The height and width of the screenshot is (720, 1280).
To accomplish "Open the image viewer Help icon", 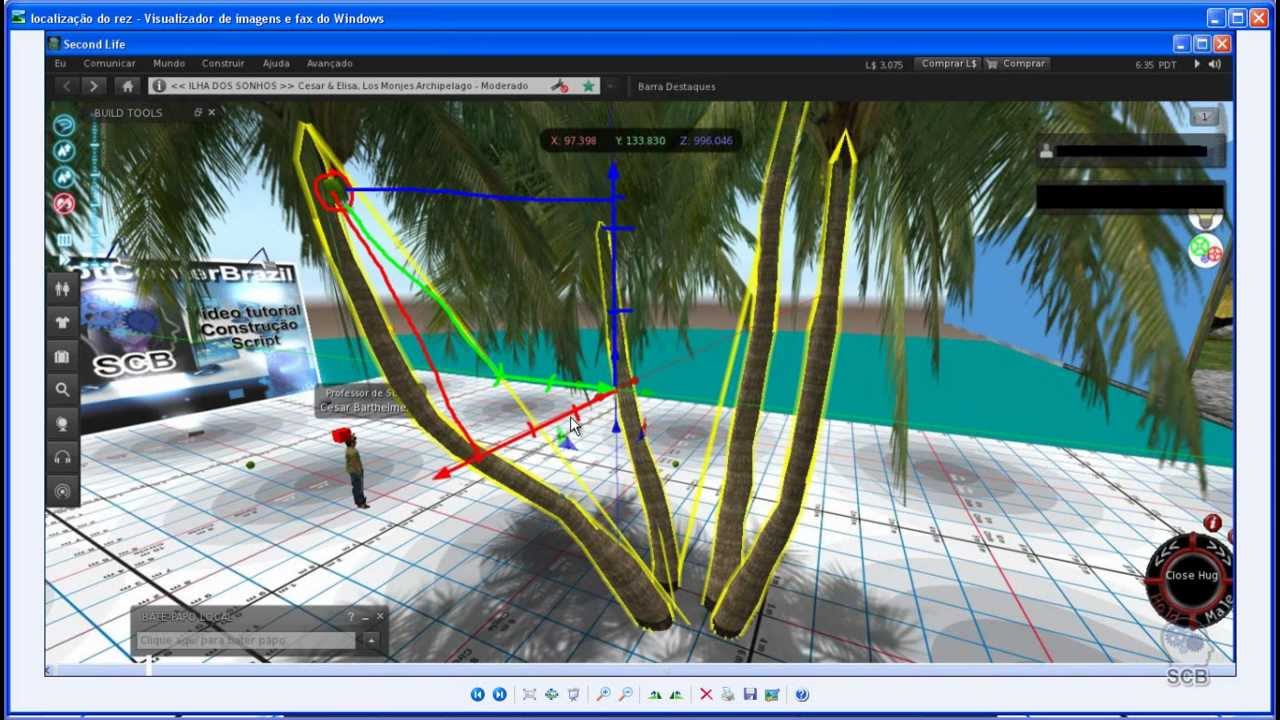I will click(802, 694).
